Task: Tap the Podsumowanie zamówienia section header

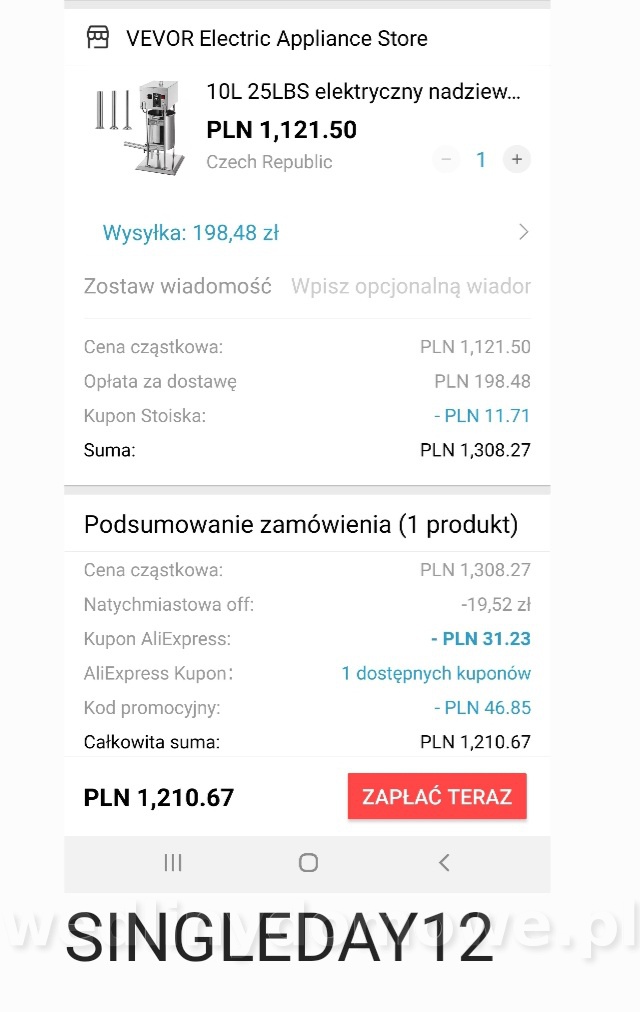Action: tap(301, 525)
